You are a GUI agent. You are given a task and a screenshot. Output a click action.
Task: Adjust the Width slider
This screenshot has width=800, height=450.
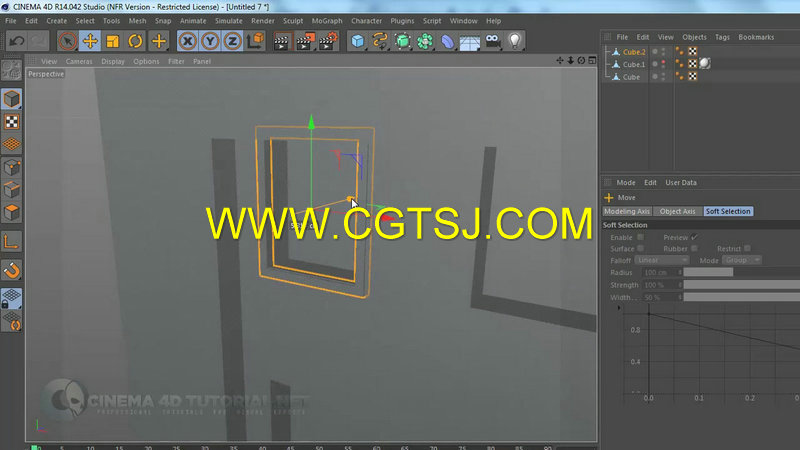tap(742, 297)
